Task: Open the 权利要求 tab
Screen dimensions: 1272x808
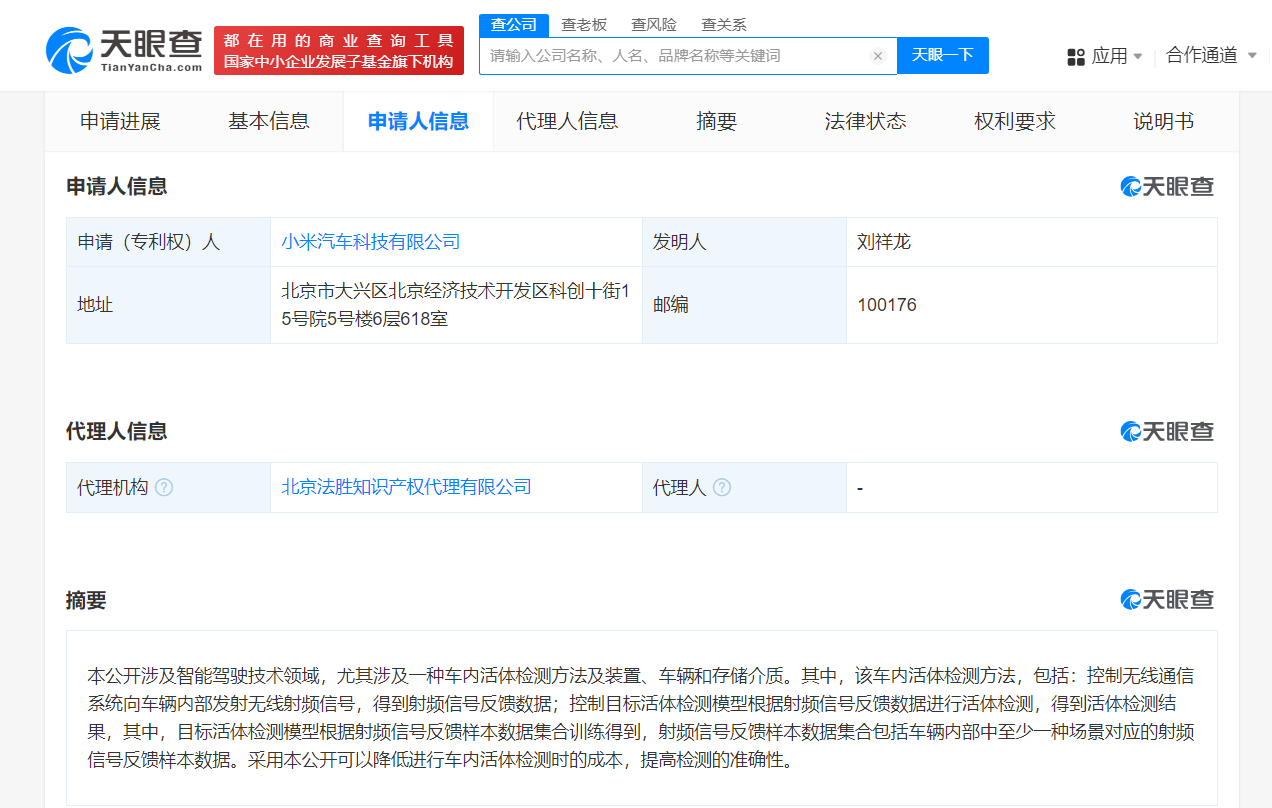Action: [1015, 121]
